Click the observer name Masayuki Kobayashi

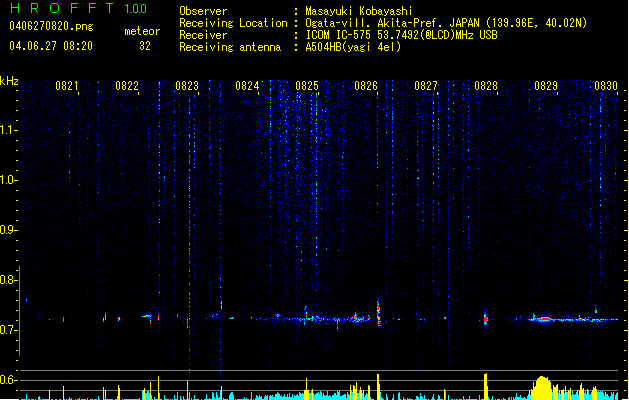coord(359,11)
